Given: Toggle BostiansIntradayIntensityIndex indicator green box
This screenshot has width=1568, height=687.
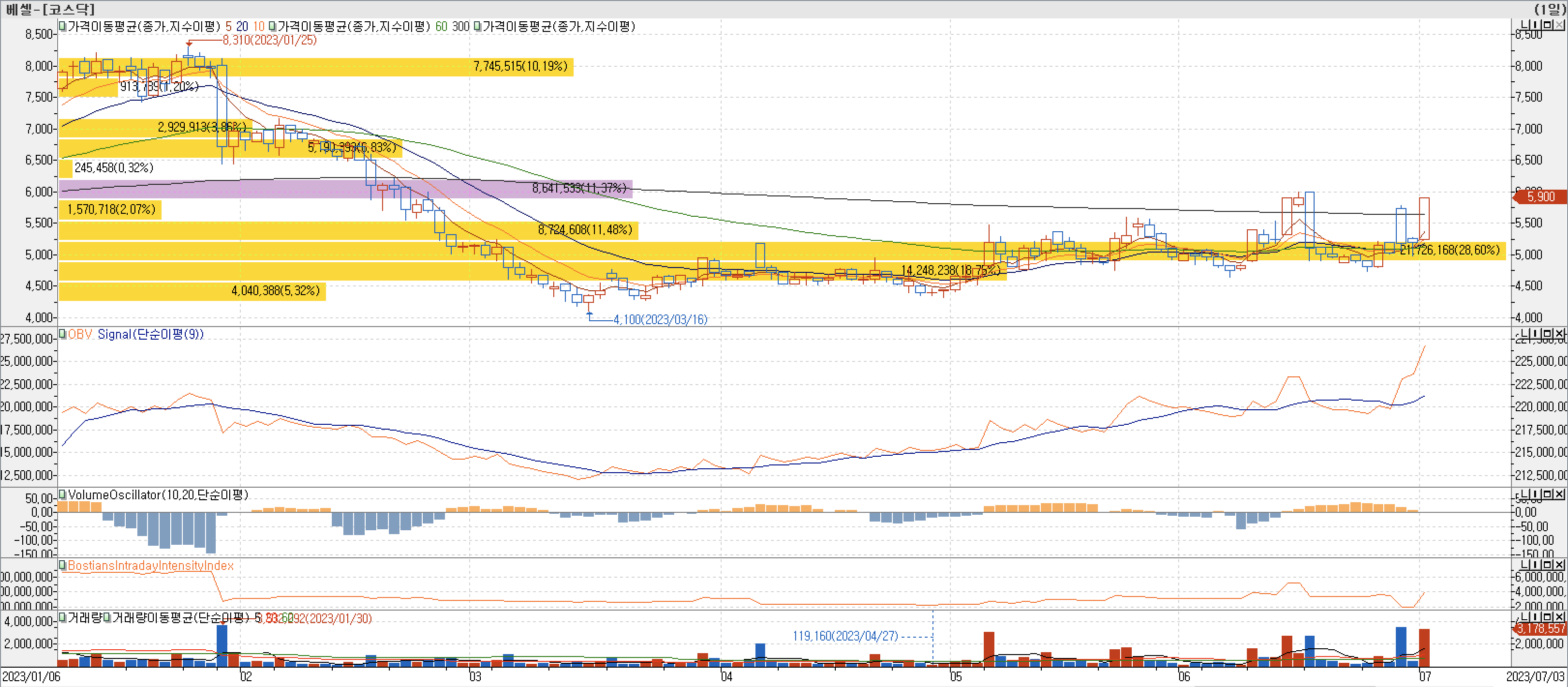Looking at the screenshot, I should [x=62, y=565].
